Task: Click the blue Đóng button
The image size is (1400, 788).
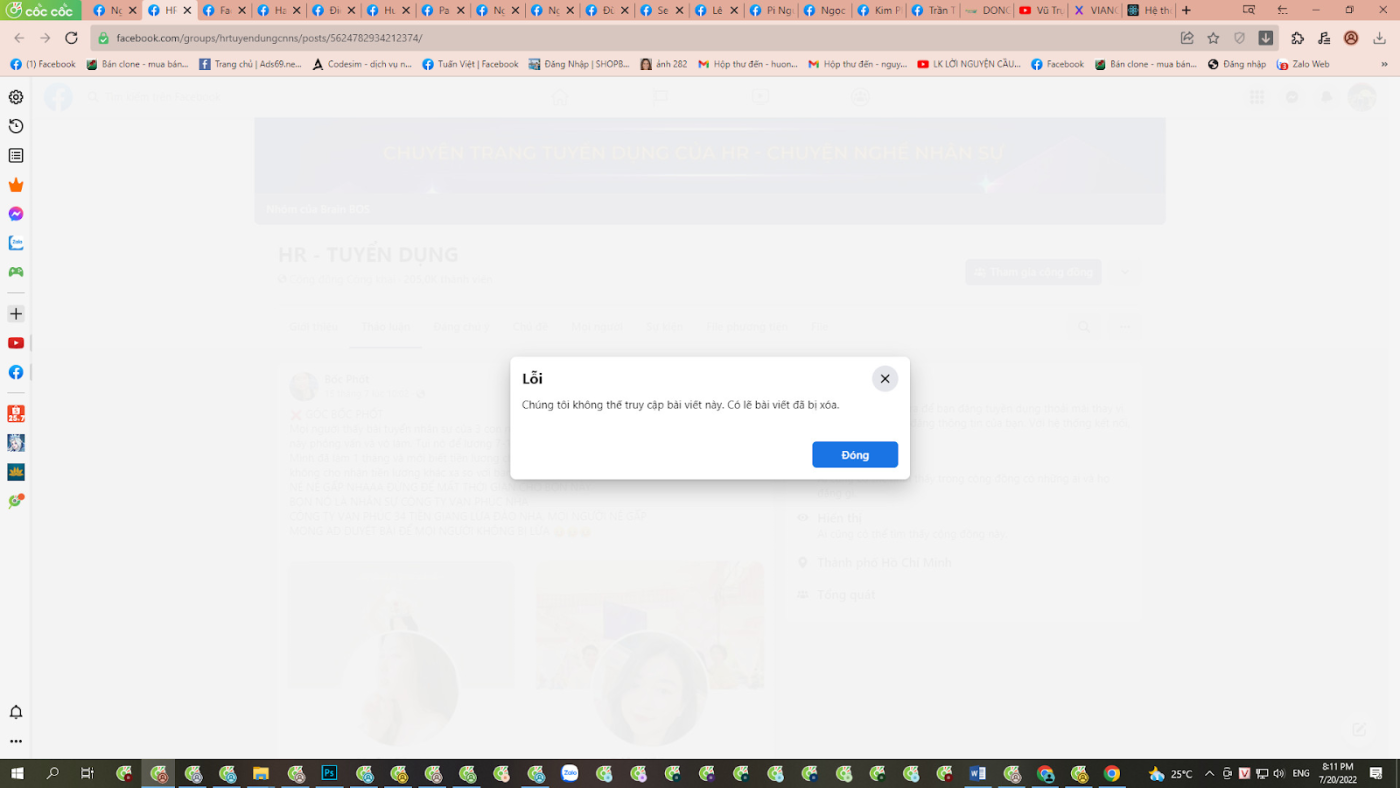Action: pos(854,455)
